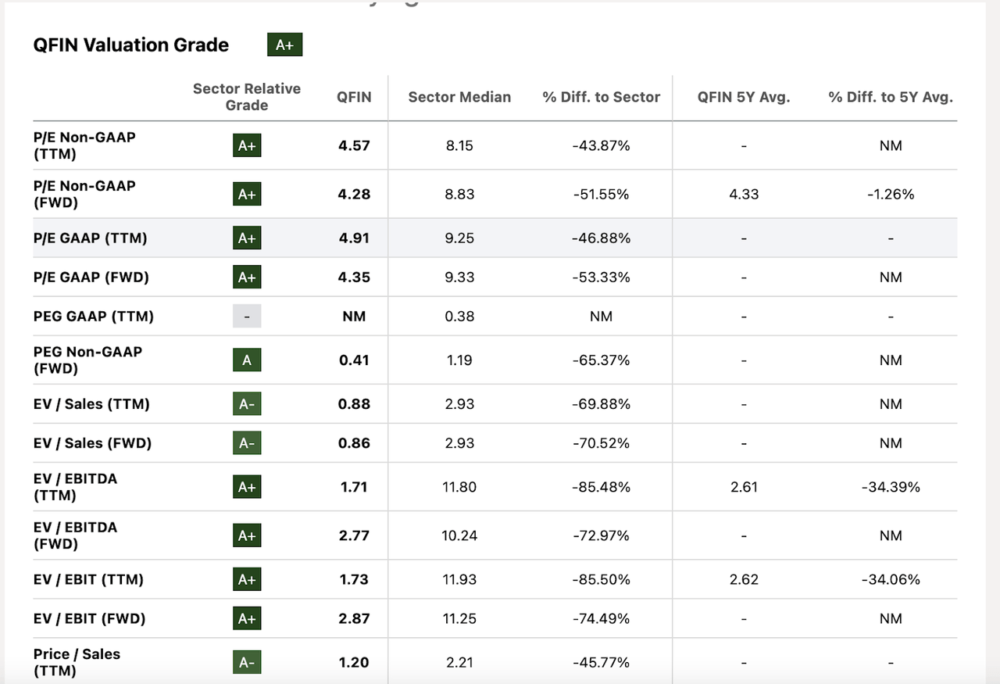1000x684 pixels.
Task: Select the QFIN value 4.91
Action: tap(354, 238)
